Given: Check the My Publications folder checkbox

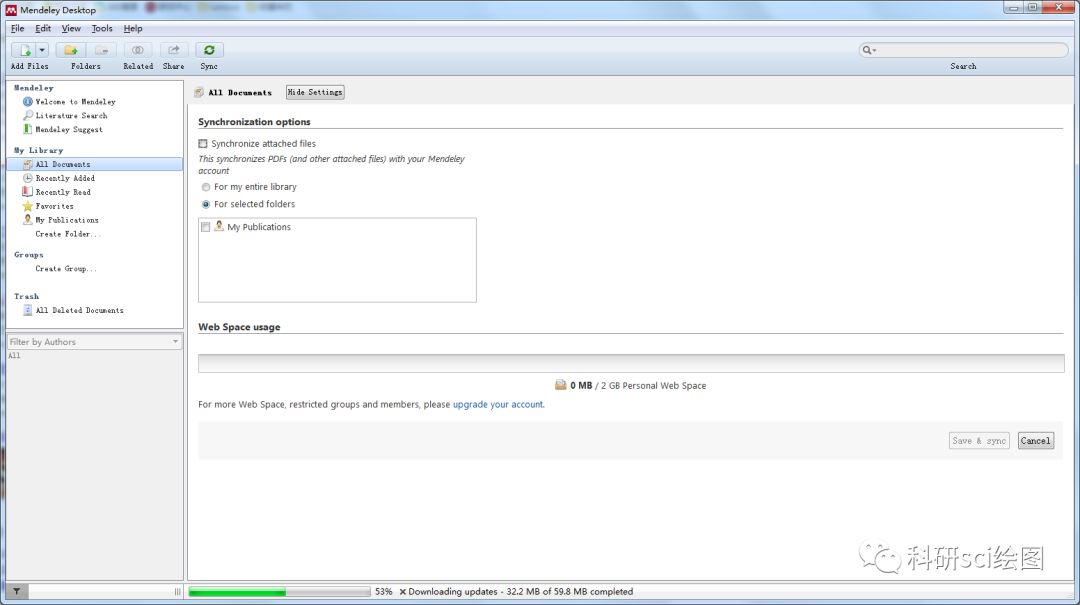Looking at the screenshot, I should tap(206, 227).
